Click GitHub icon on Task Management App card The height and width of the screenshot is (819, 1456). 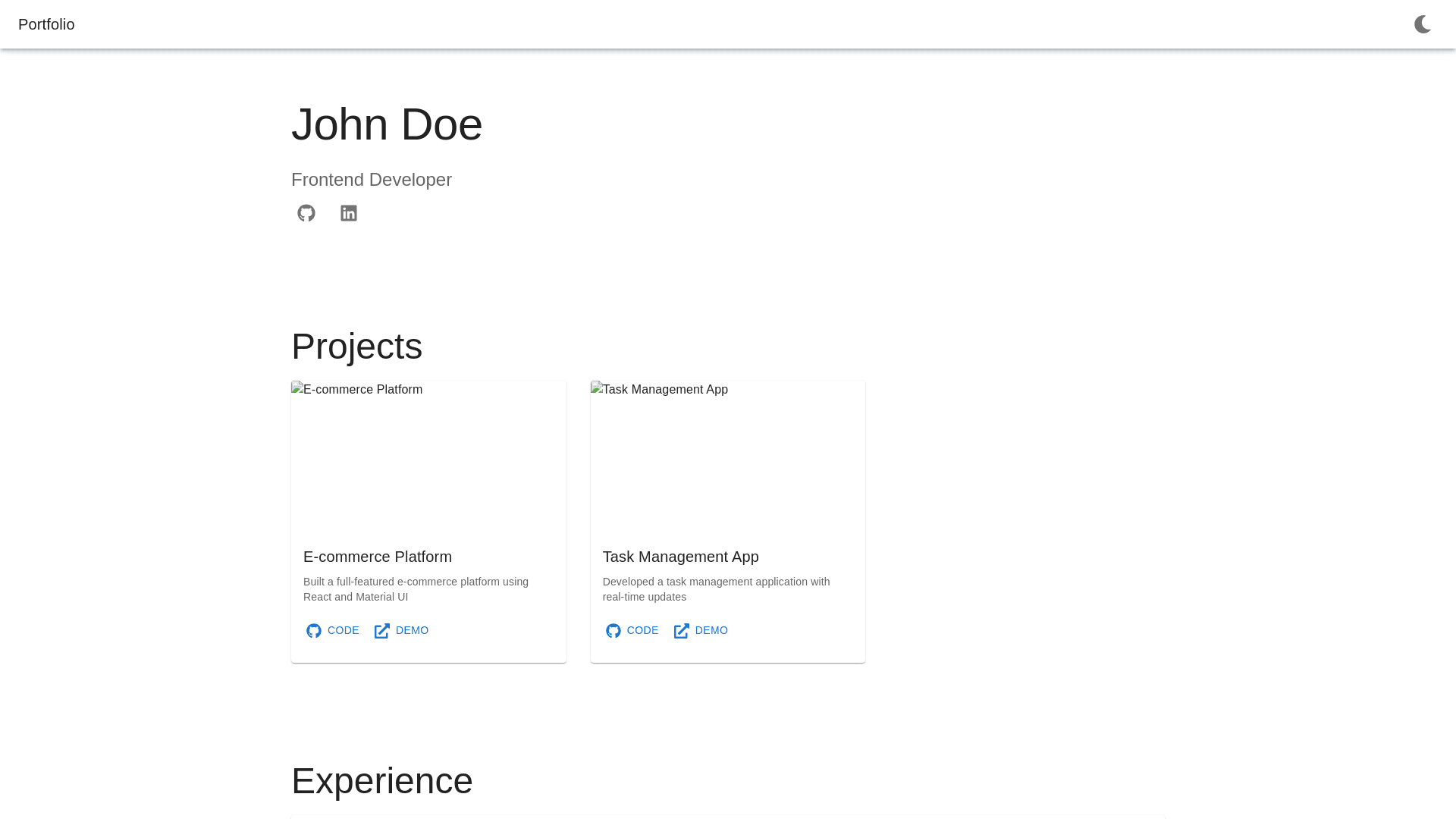(x=613, y=631)
